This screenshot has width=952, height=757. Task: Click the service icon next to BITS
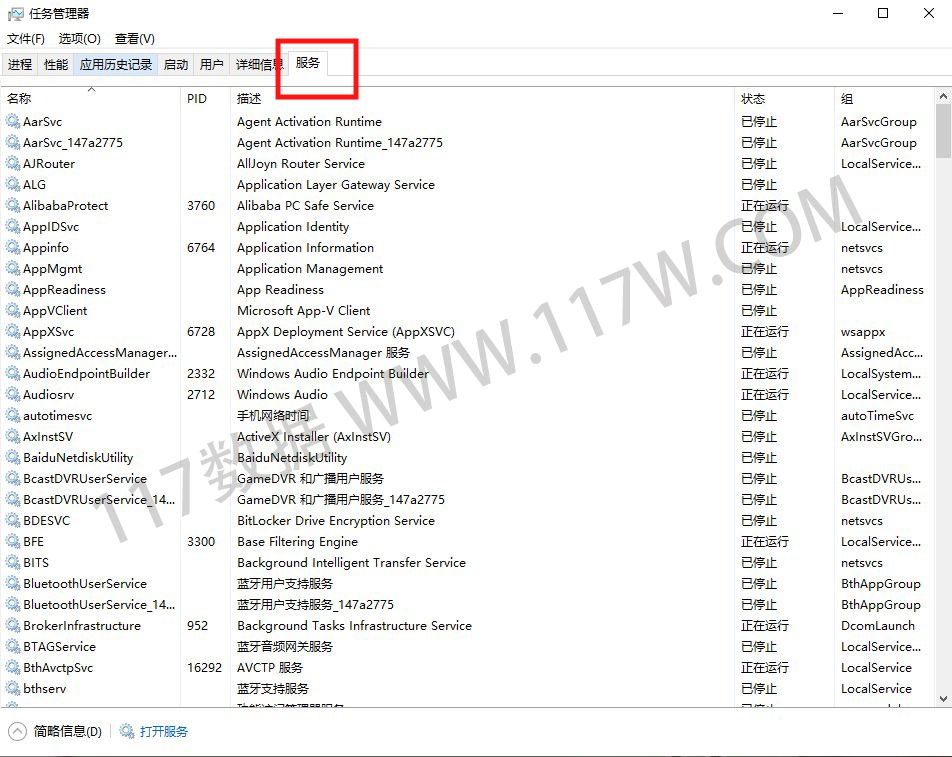13,563
